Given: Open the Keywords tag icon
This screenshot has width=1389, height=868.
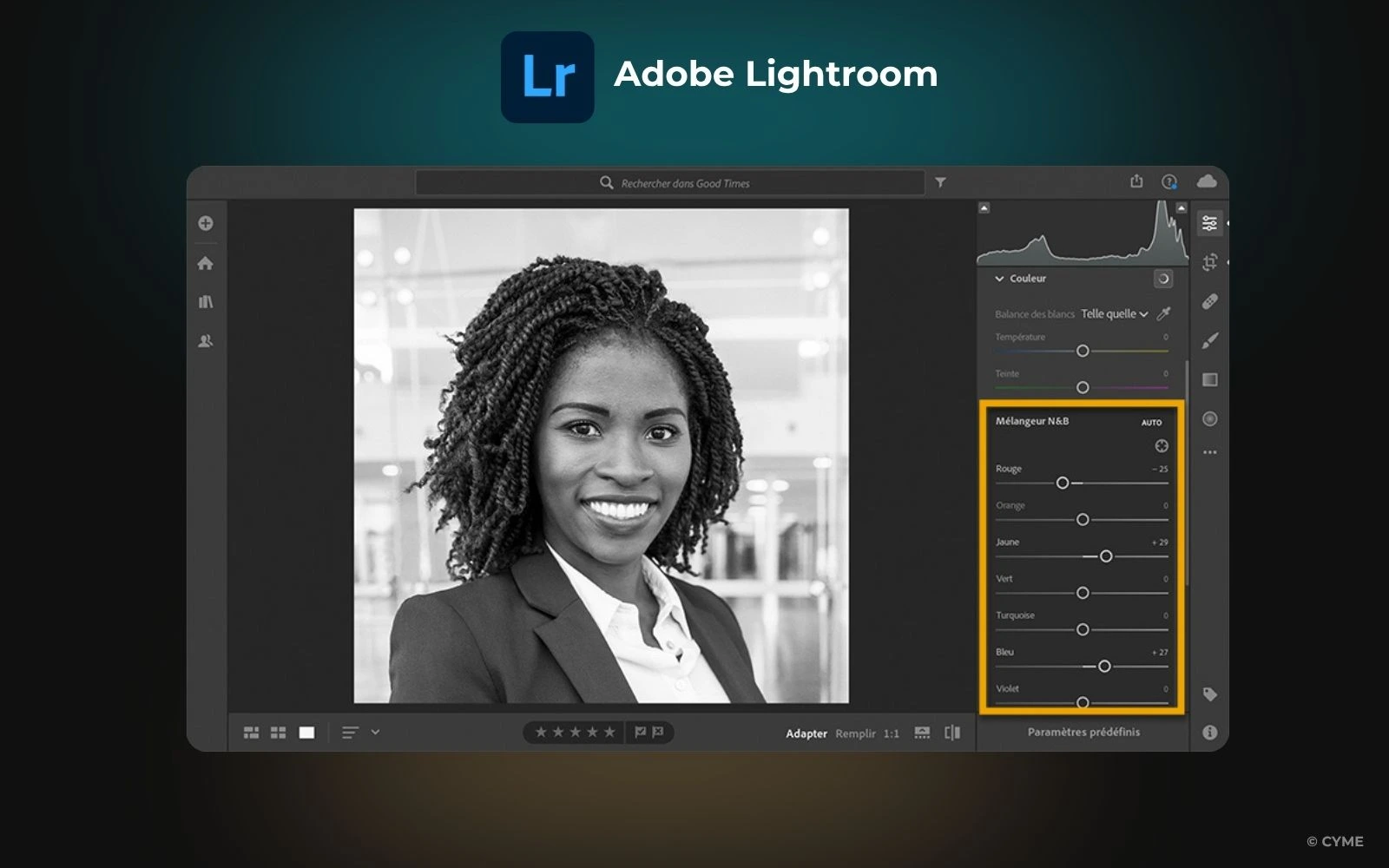Looking at the screenshot, I should (1209, 694).
